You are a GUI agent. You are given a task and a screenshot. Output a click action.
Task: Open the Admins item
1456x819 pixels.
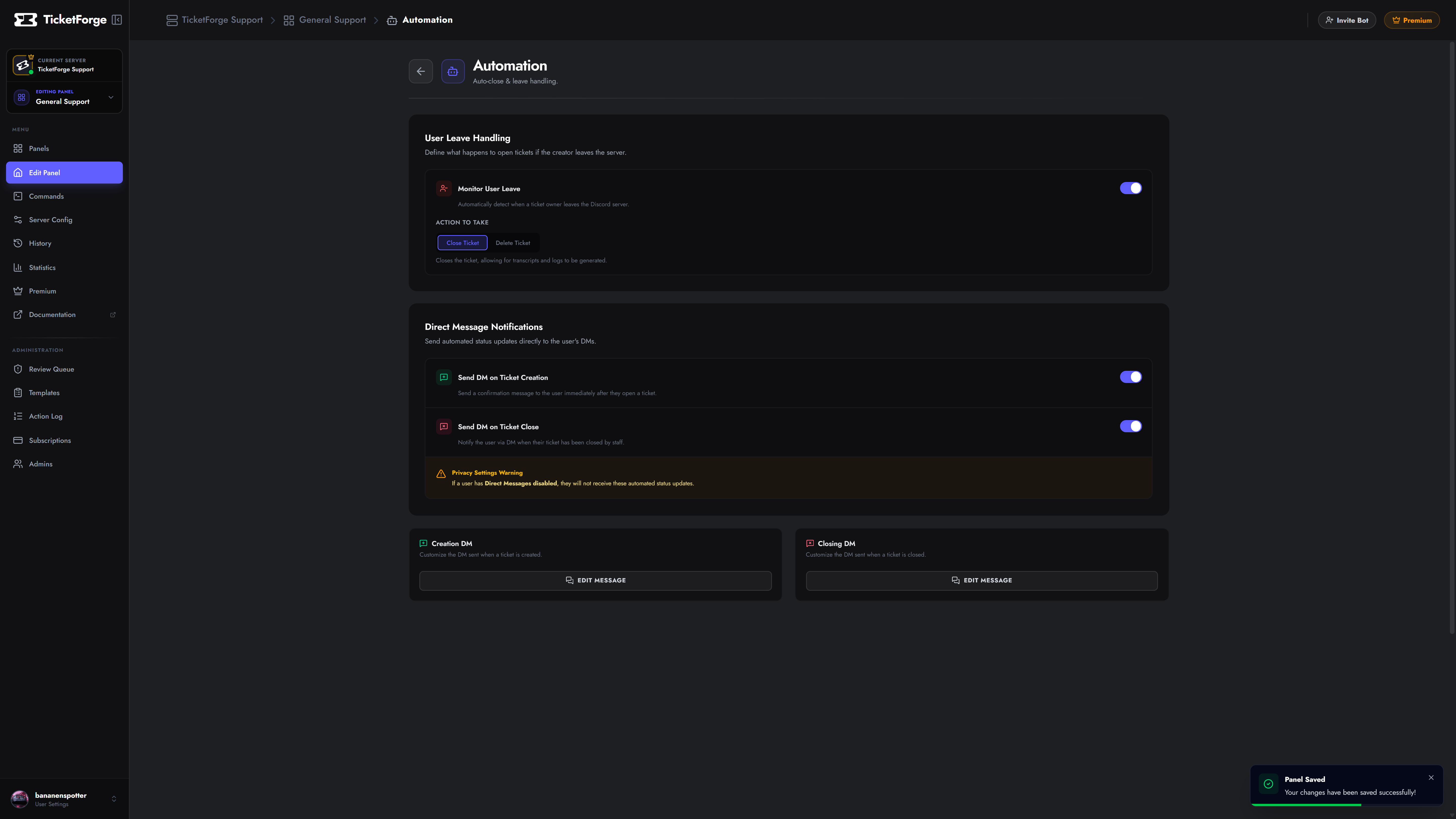pyautogui.click(x=64, y=464)
